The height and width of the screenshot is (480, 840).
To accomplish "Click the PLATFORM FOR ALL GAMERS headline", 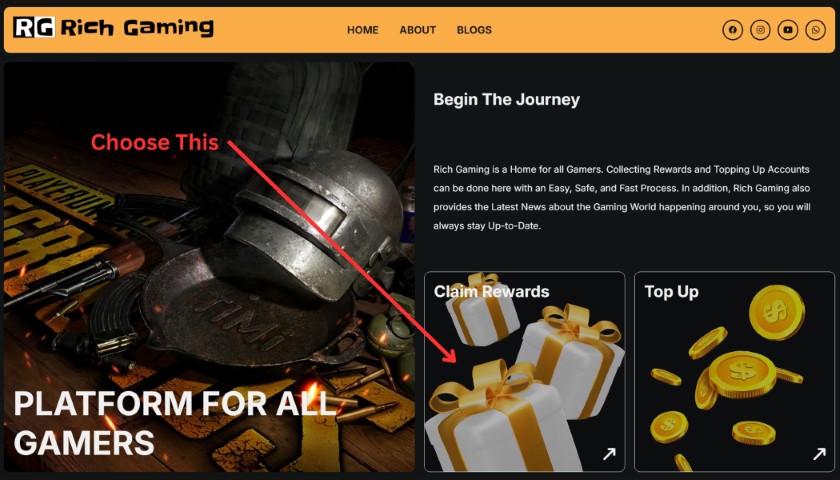I will (x=174, y=423).
